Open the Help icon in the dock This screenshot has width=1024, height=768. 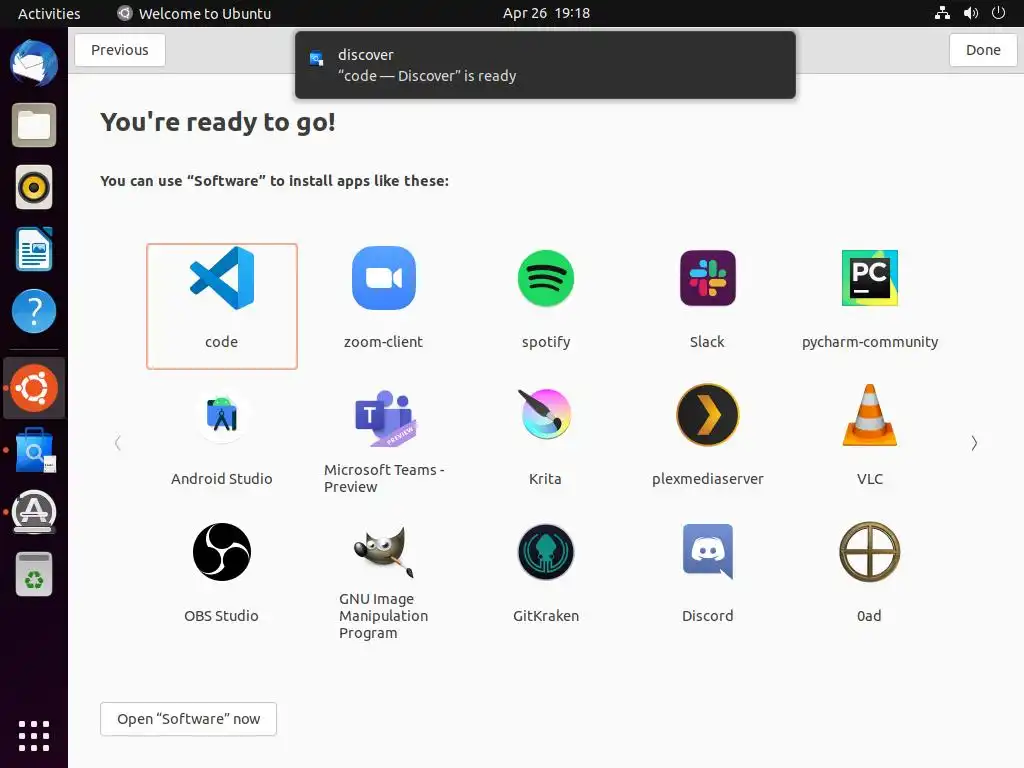click(x=34, y=311)
